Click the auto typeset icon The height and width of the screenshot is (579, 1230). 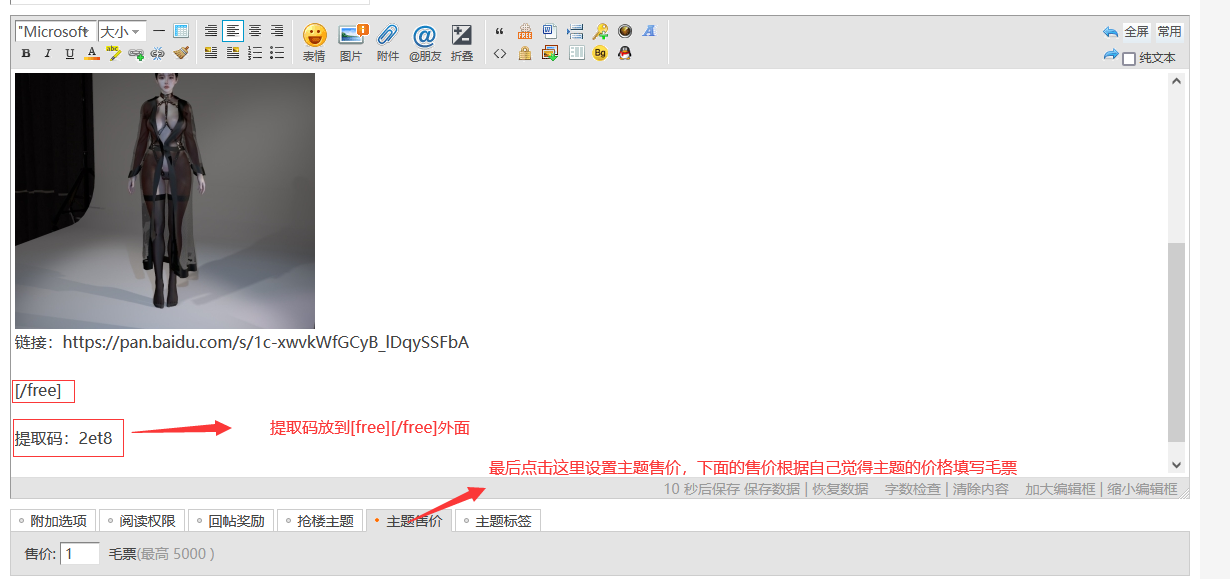coord(211,31)
